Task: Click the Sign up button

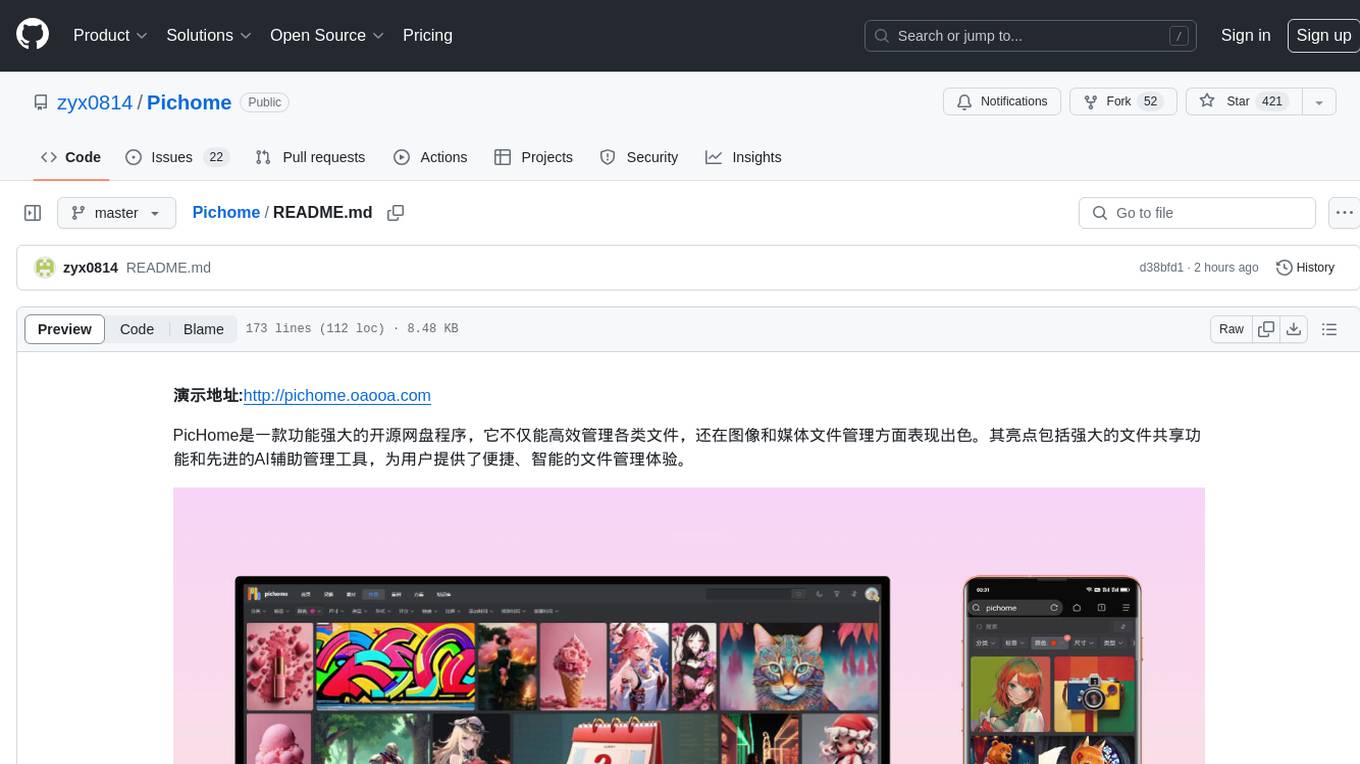Action: click(x=1323, y=35)
